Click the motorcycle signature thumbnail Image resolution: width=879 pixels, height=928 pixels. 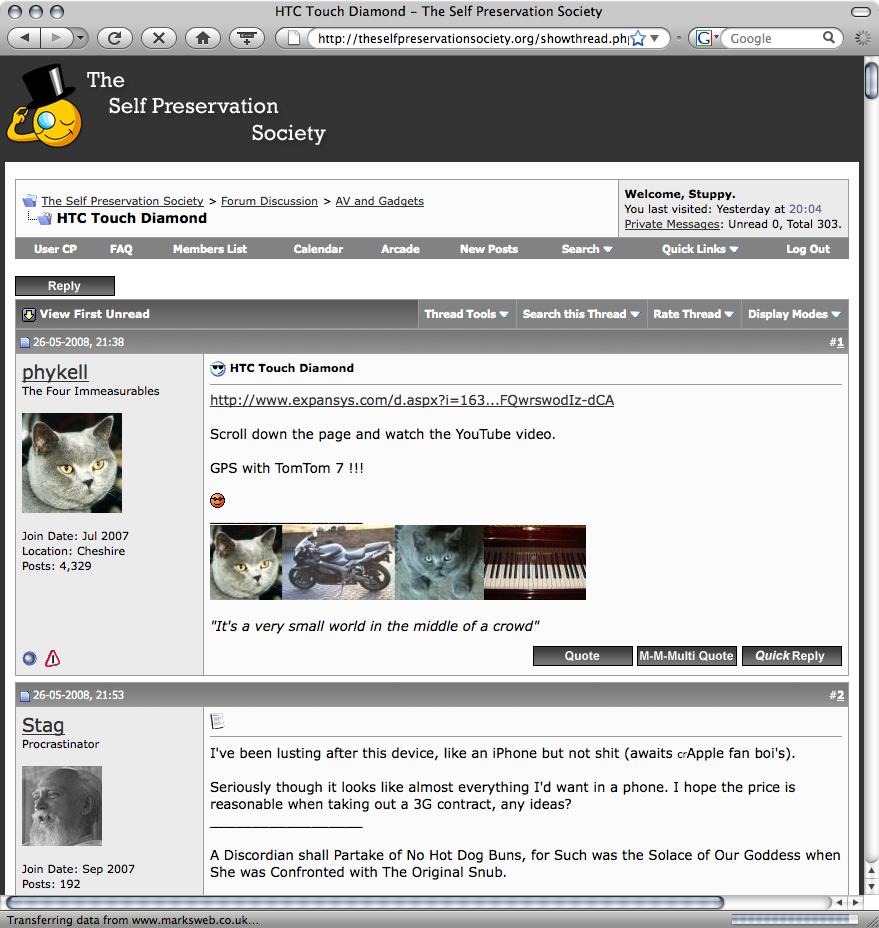click(338, 562)
